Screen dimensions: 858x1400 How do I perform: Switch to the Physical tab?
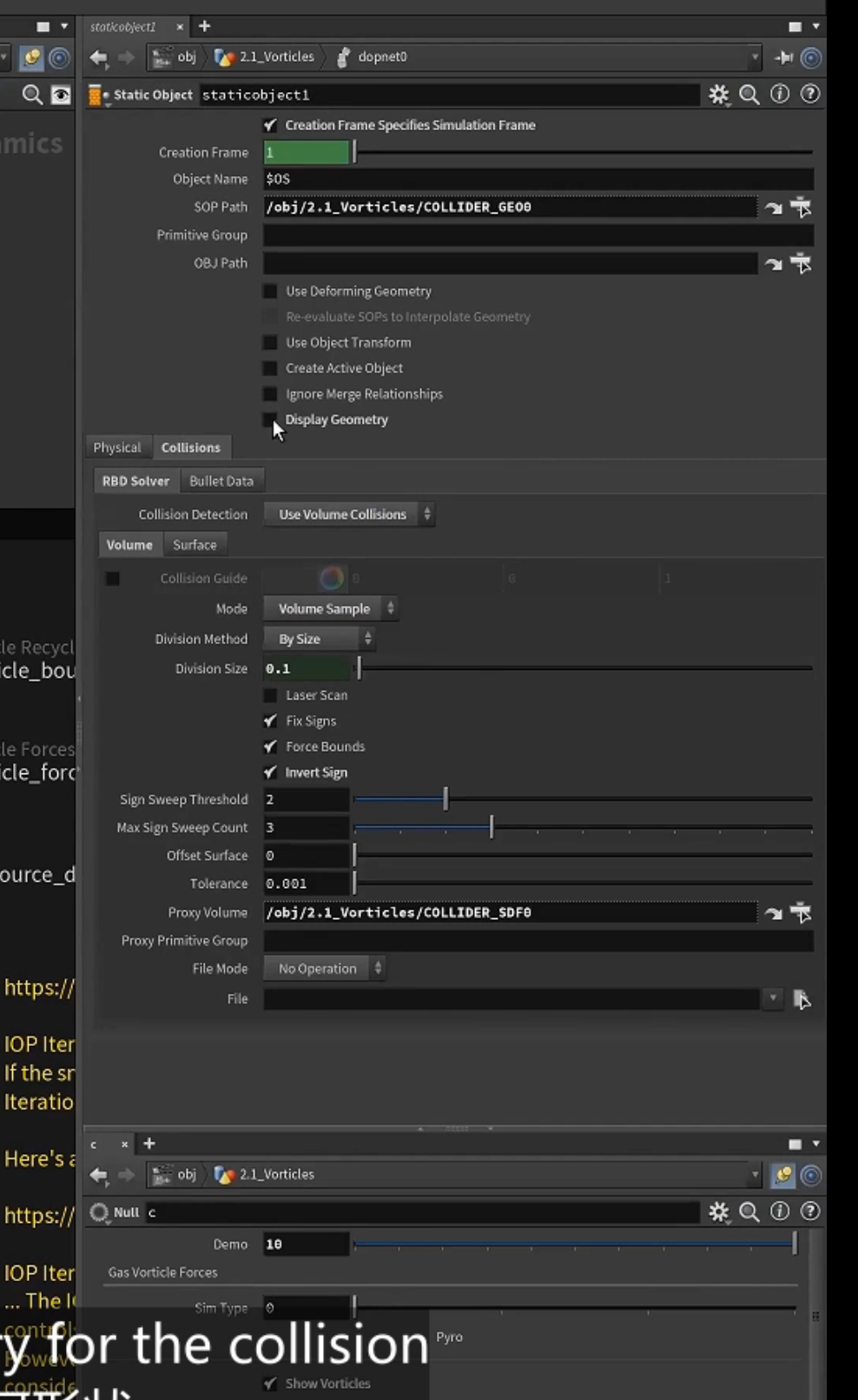117,448
